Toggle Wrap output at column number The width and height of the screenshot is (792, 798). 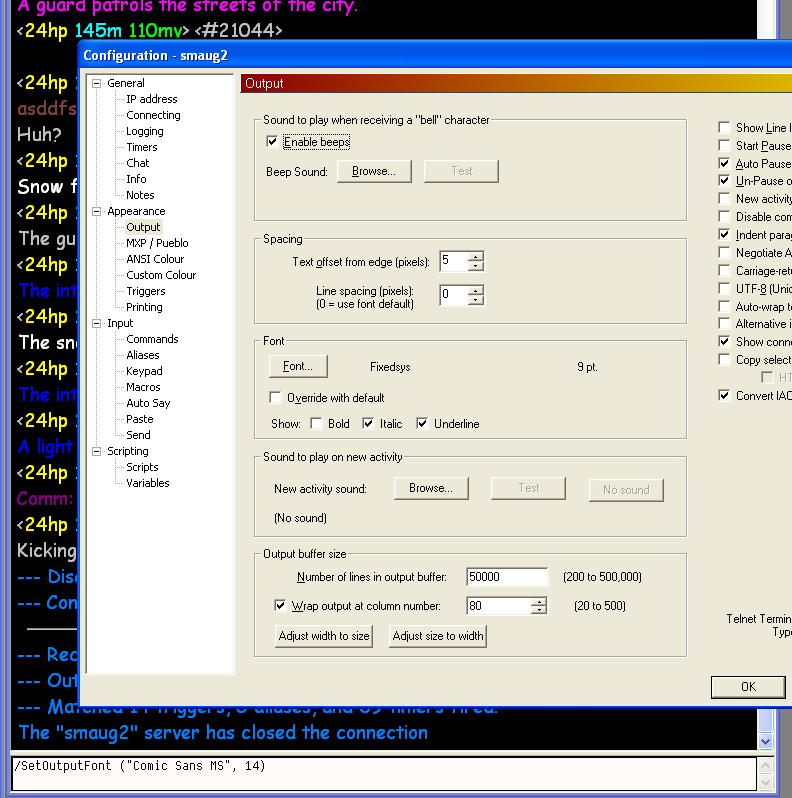click(x=279, y=606)
